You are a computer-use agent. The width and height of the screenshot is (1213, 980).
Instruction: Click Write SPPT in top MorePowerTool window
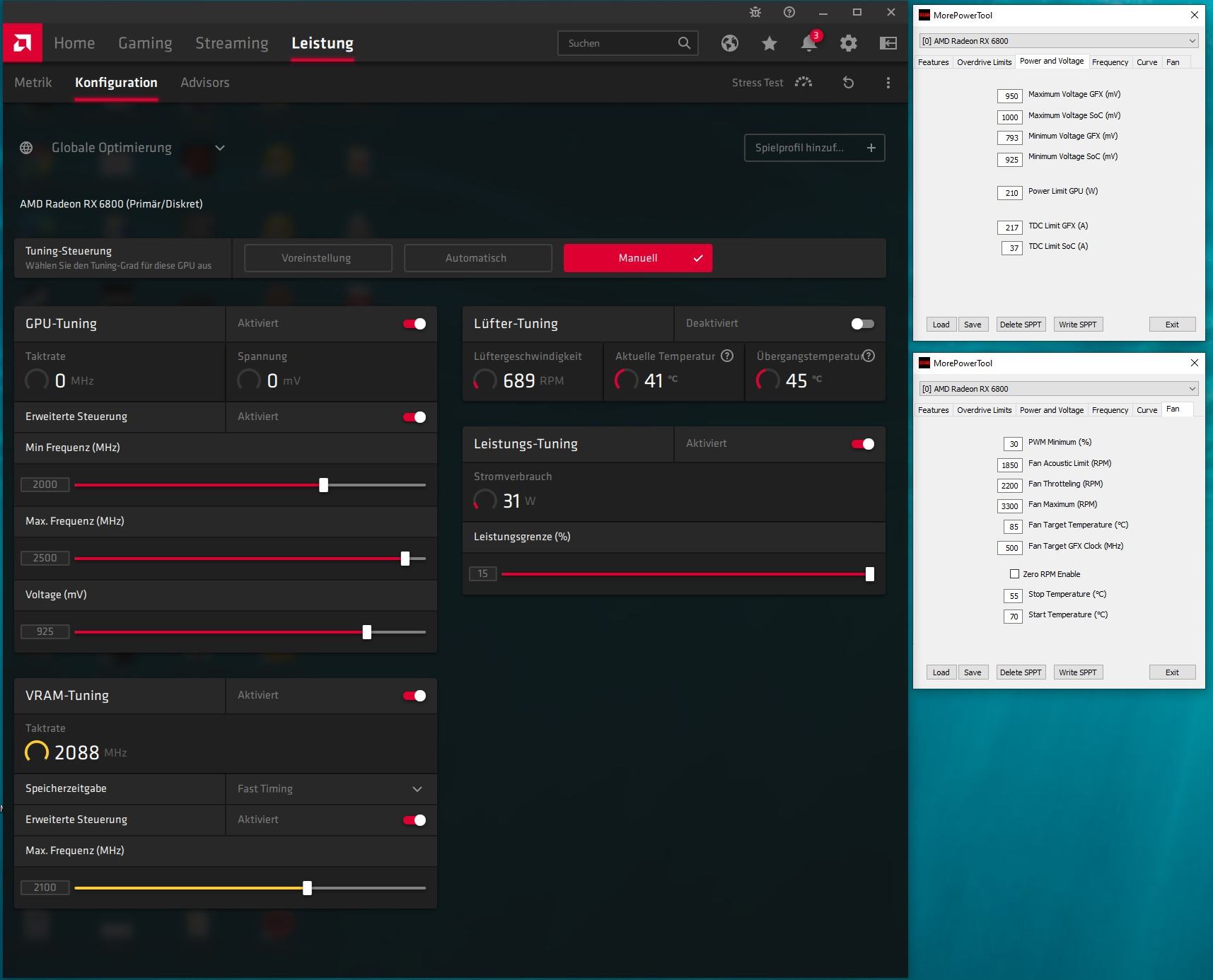point(1078,325)
